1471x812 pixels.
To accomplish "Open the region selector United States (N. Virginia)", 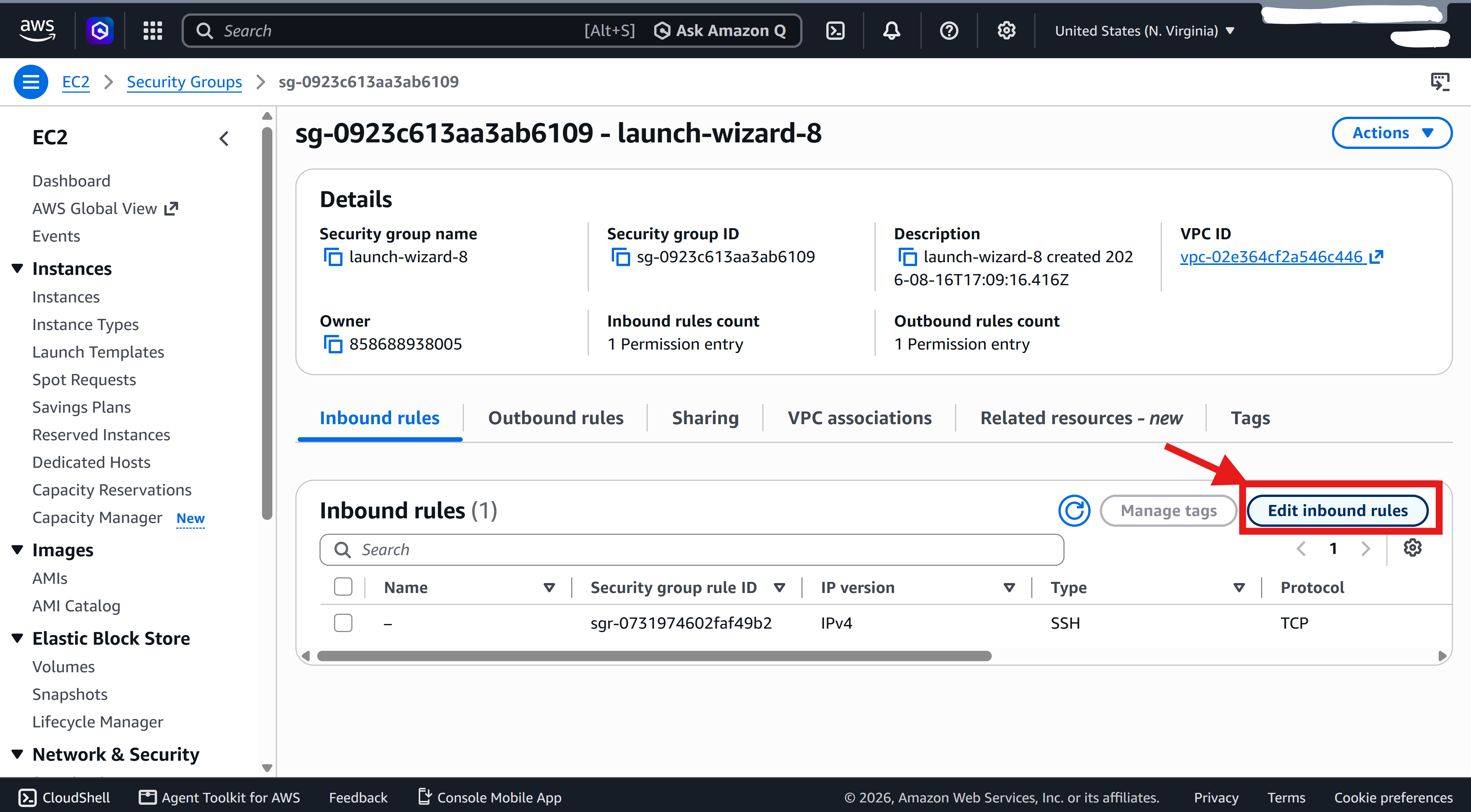I will tap(1144, 31).
